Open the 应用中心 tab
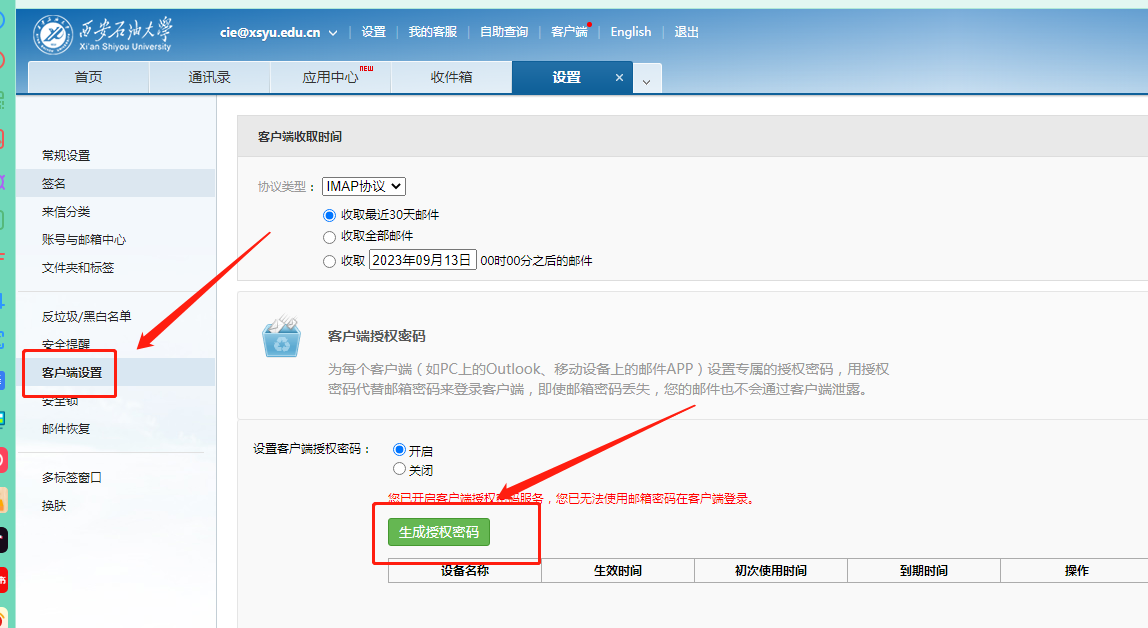 pos(331,78)
